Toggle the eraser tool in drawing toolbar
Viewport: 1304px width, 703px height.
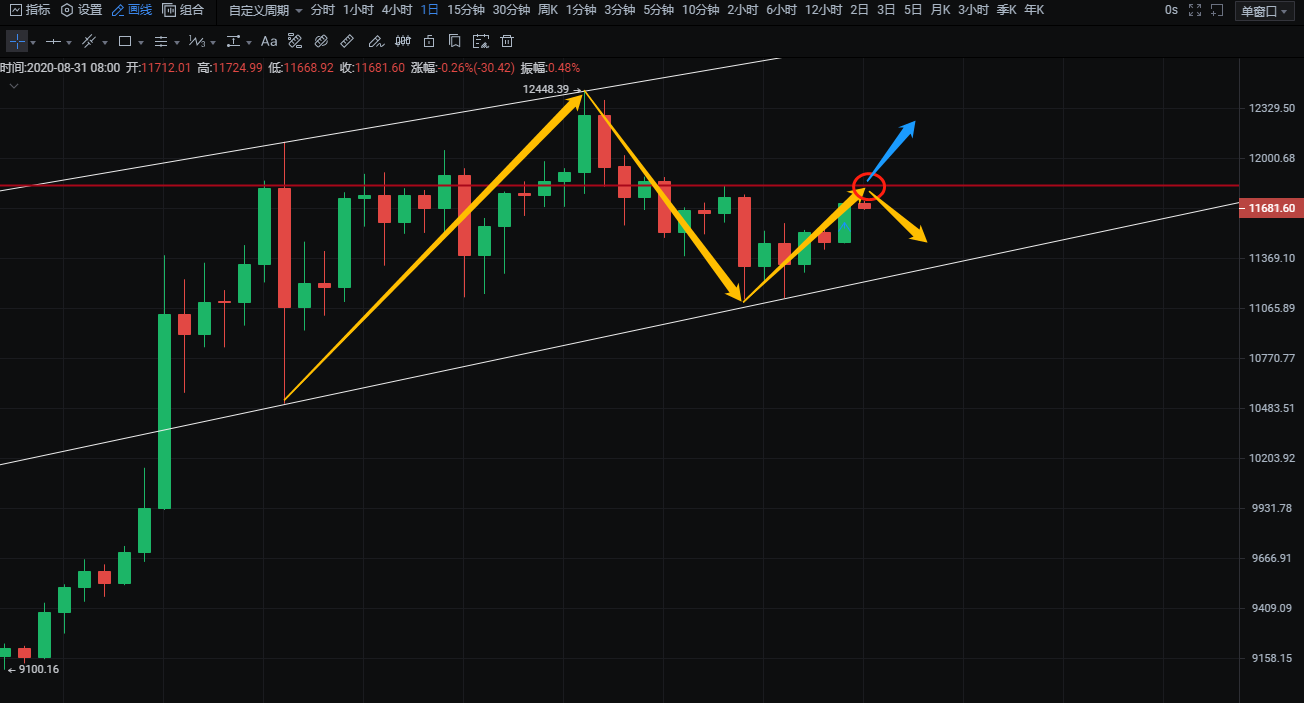tap(321, 42)
